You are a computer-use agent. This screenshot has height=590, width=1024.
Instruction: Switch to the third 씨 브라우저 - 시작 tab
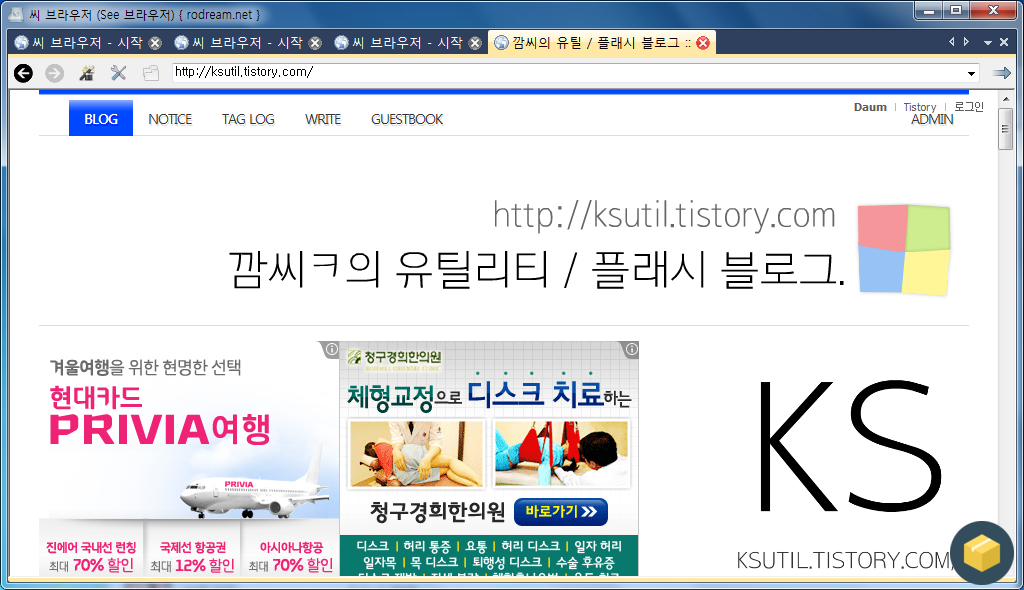coord(408,43)
